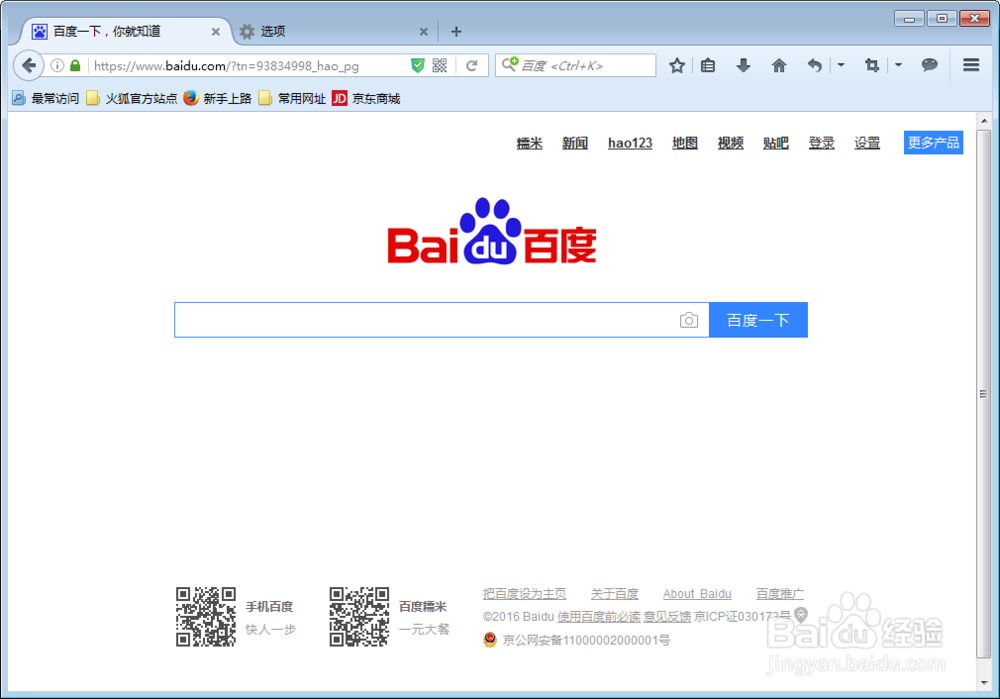
Task: Click the 登录 login link
Action: click(821, 143)
